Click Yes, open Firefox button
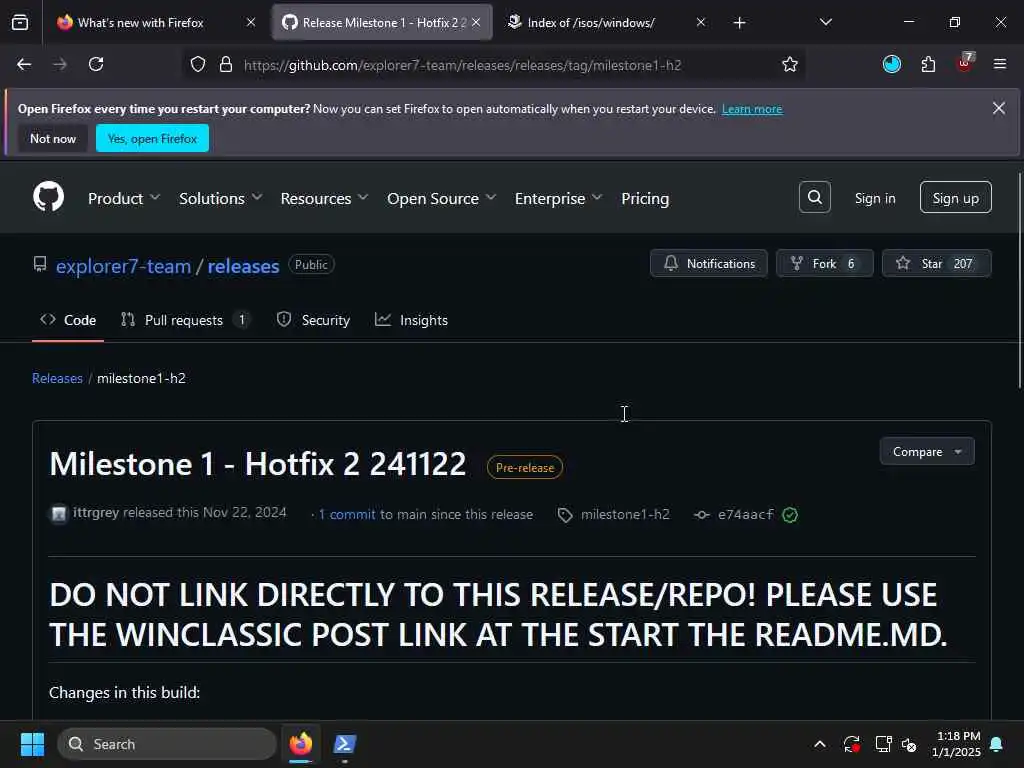The height and width of the screenshot is (768, 1024). [152, 138]
